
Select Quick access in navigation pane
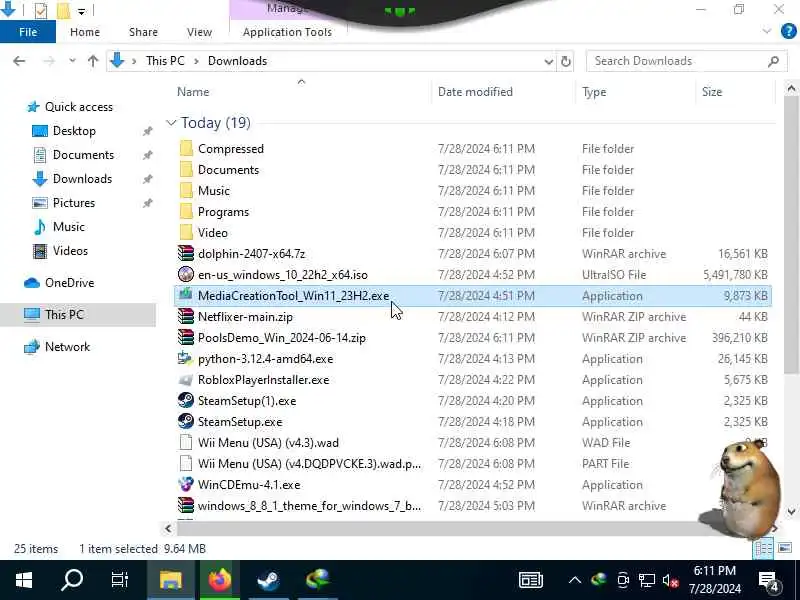pos(79,107)
